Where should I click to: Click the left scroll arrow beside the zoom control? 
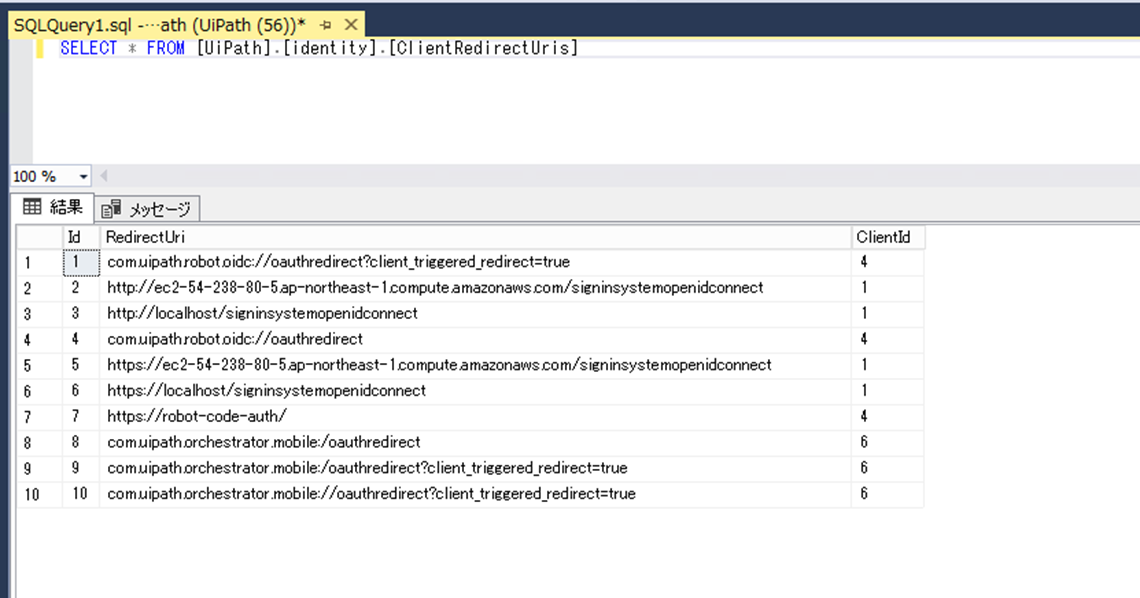(105, 176)
